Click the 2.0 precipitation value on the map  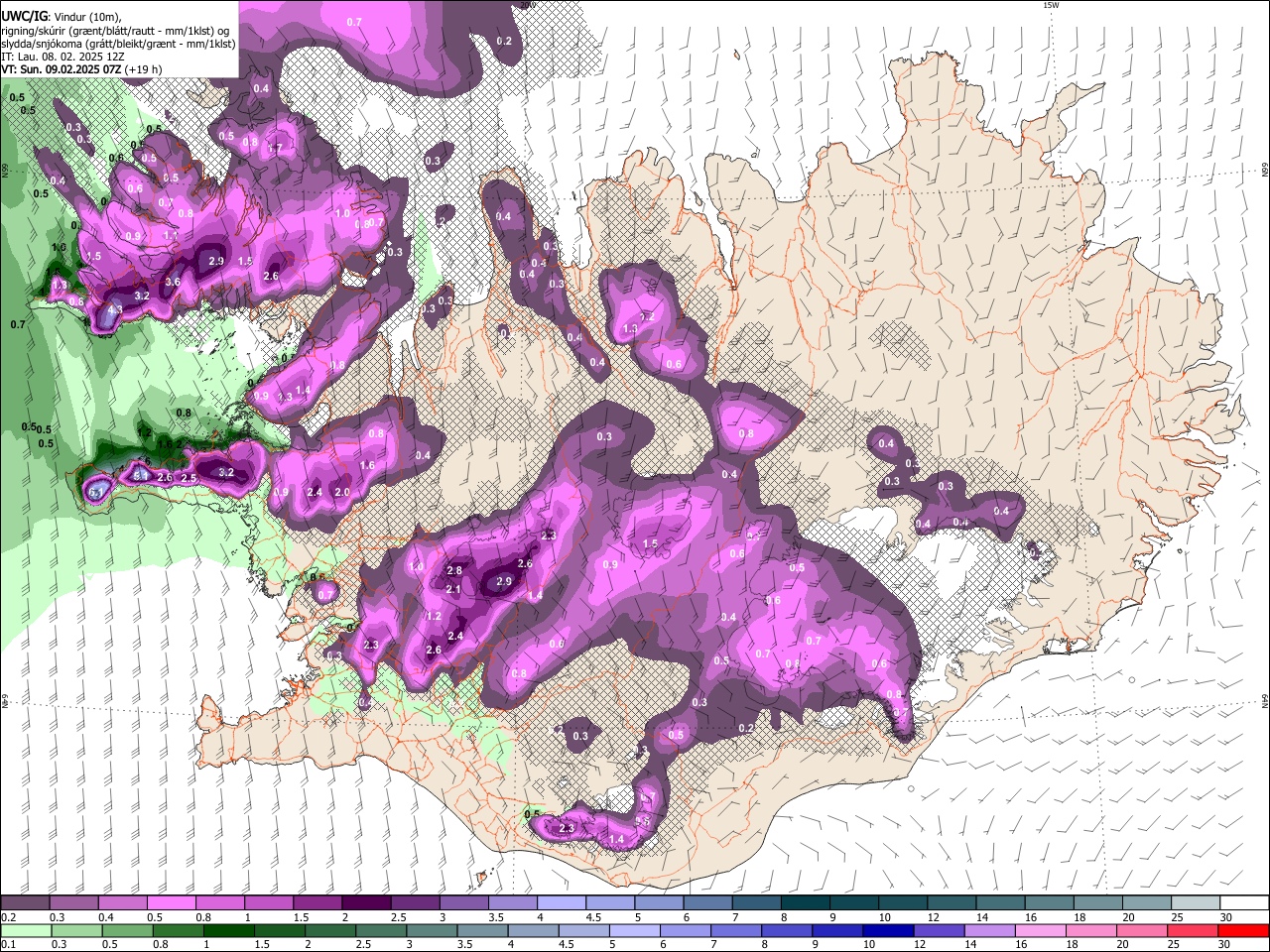click(x=342, y=492)
